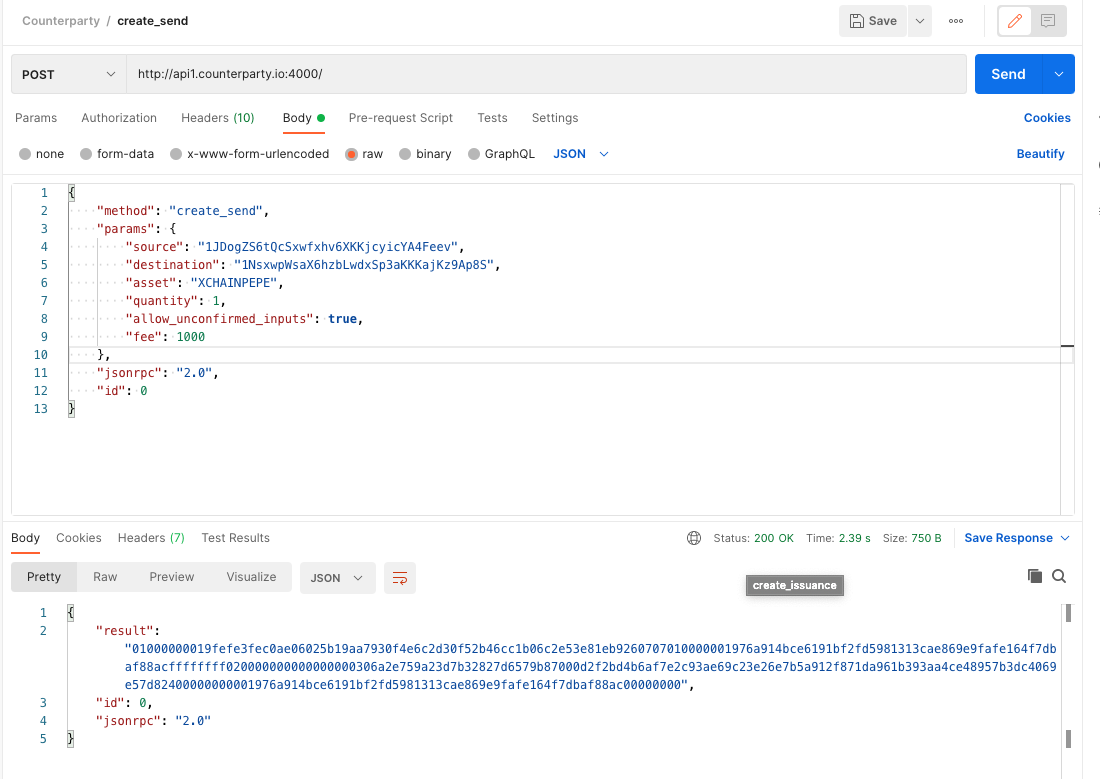Open the request Headers (10) tab
Viewport: 1100px width, 779px height.
[217, 118]
